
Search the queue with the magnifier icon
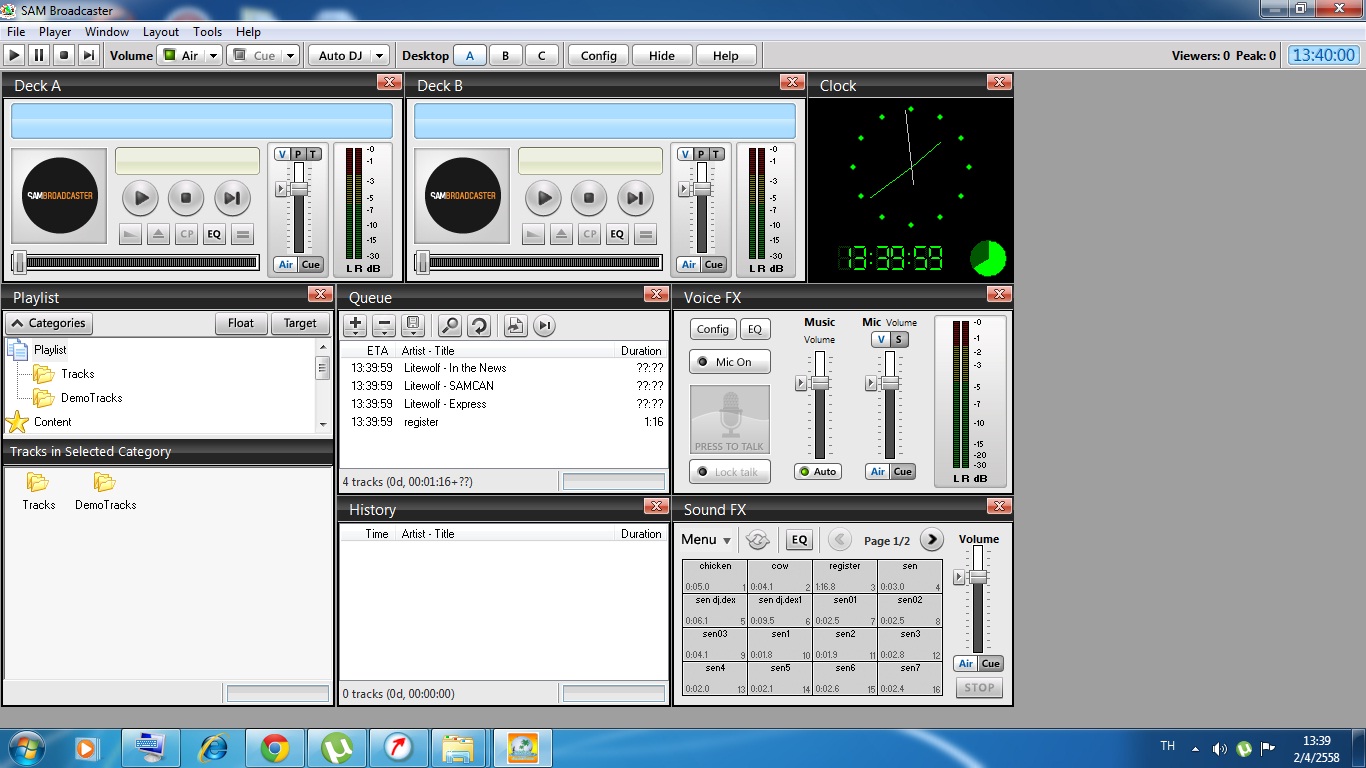450,325
